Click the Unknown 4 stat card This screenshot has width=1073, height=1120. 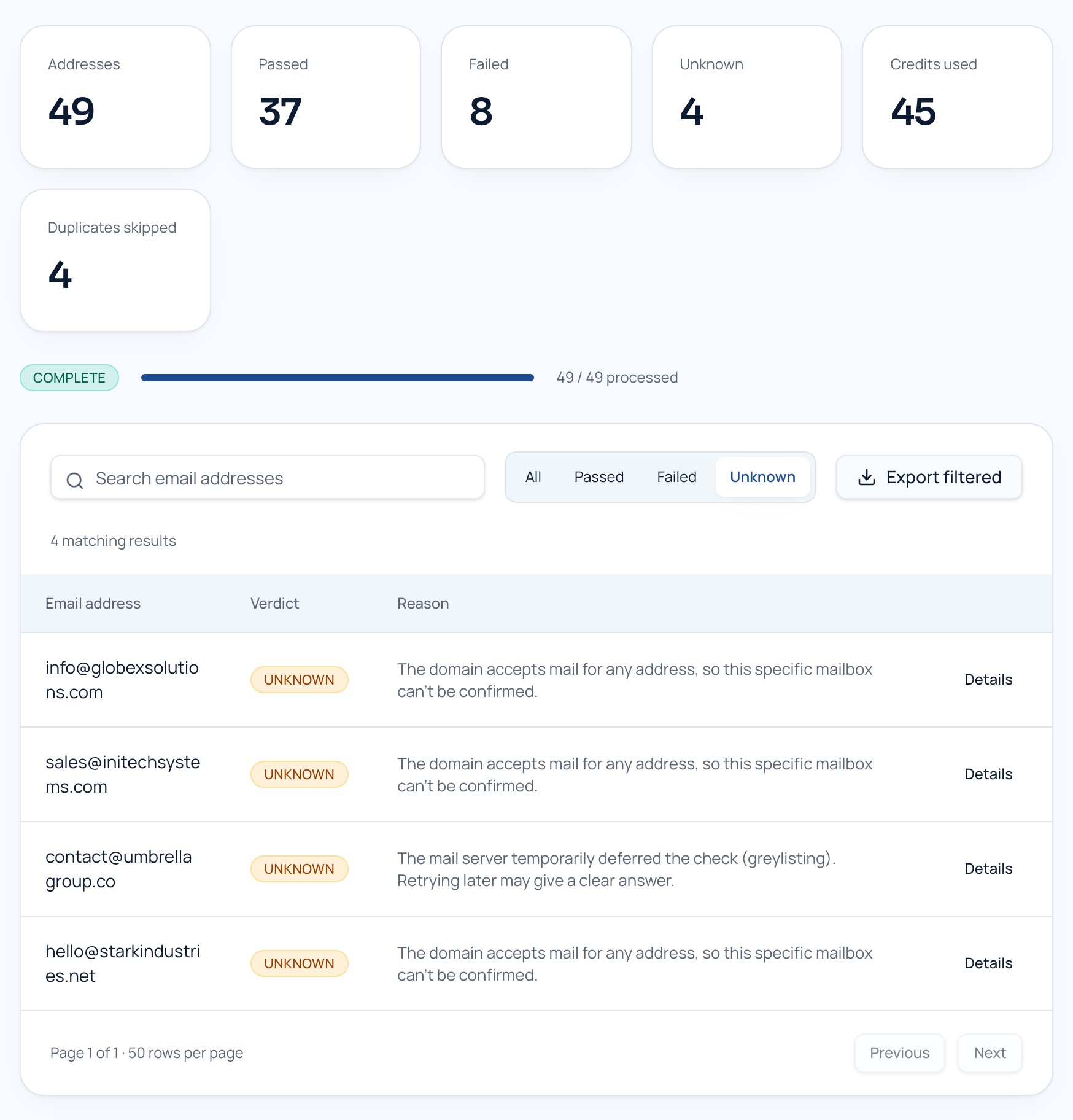click(747, 97)
